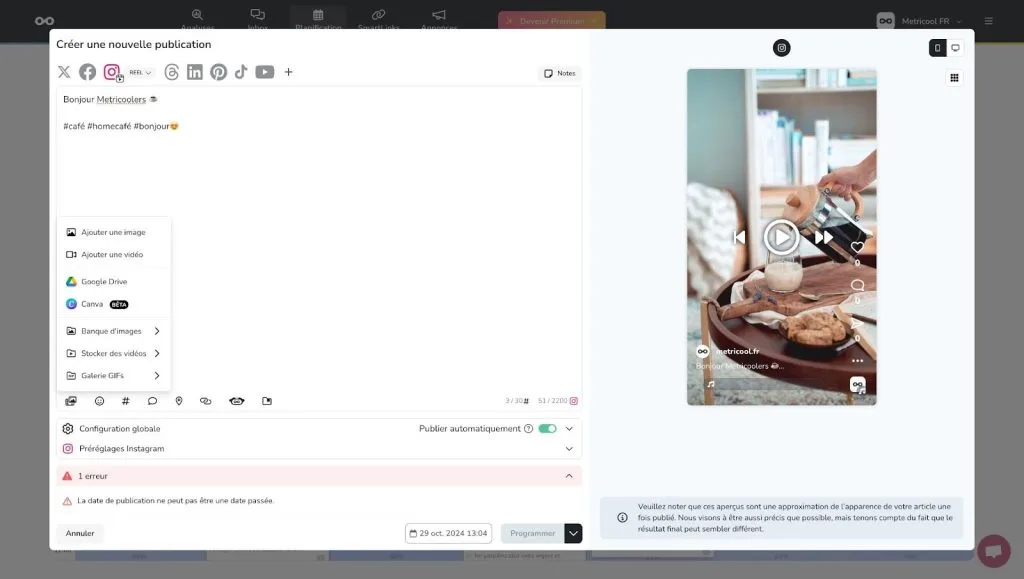Click the Annuler button
1024x579 pixels.
tap(80, 533)
